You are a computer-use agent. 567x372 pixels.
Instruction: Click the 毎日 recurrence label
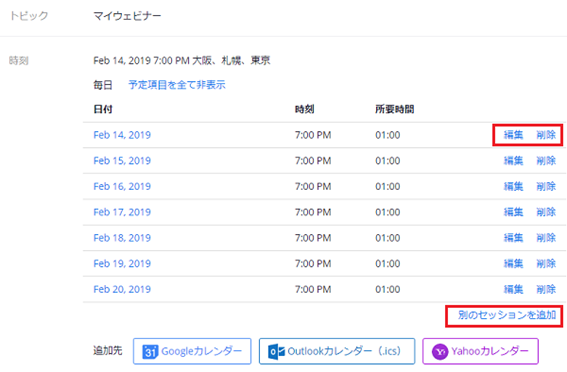(103, 85)
